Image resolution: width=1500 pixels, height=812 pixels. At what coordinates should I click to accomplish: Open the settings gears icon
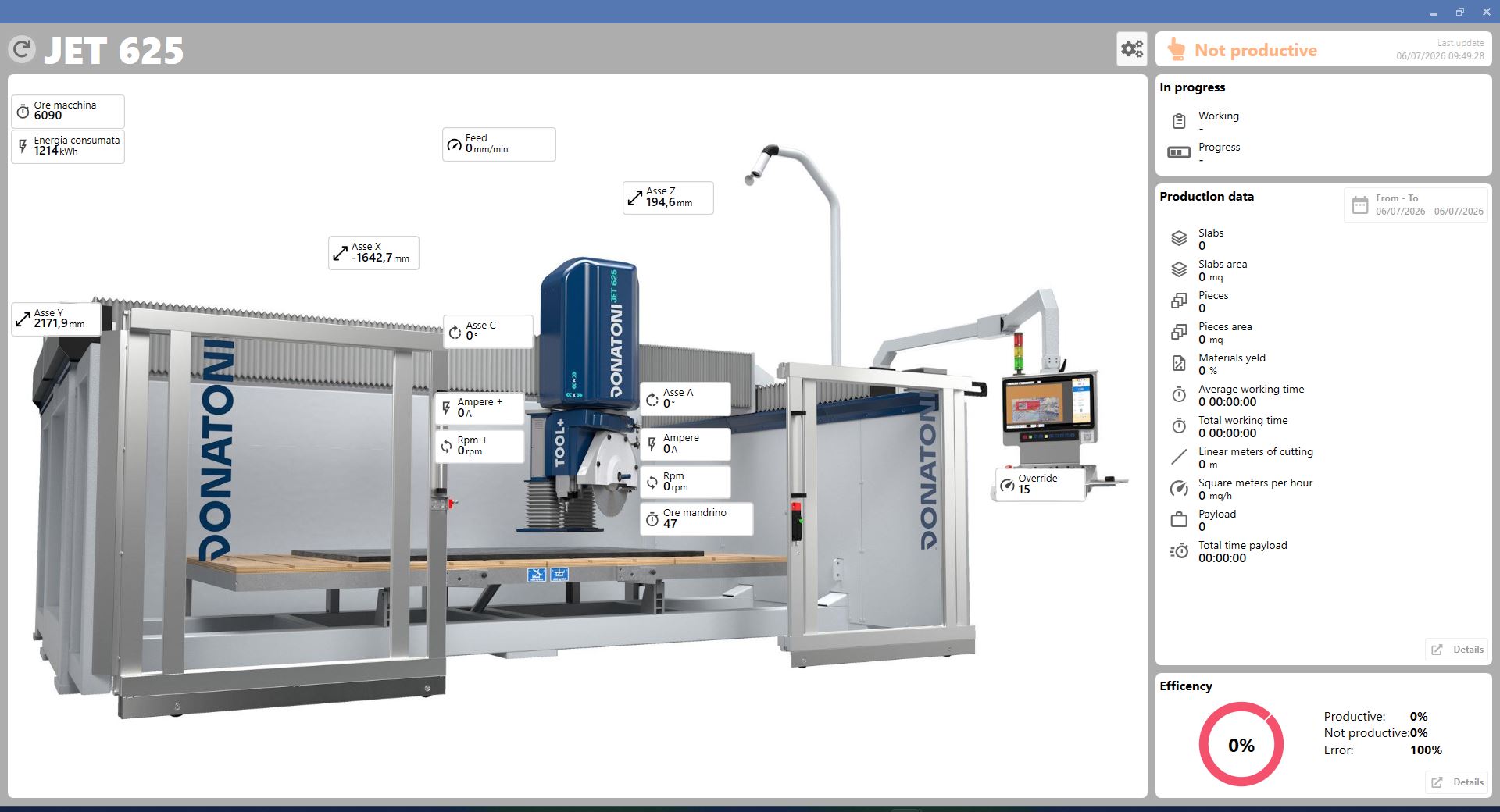pyautogui.click(x=1132, y=49)
